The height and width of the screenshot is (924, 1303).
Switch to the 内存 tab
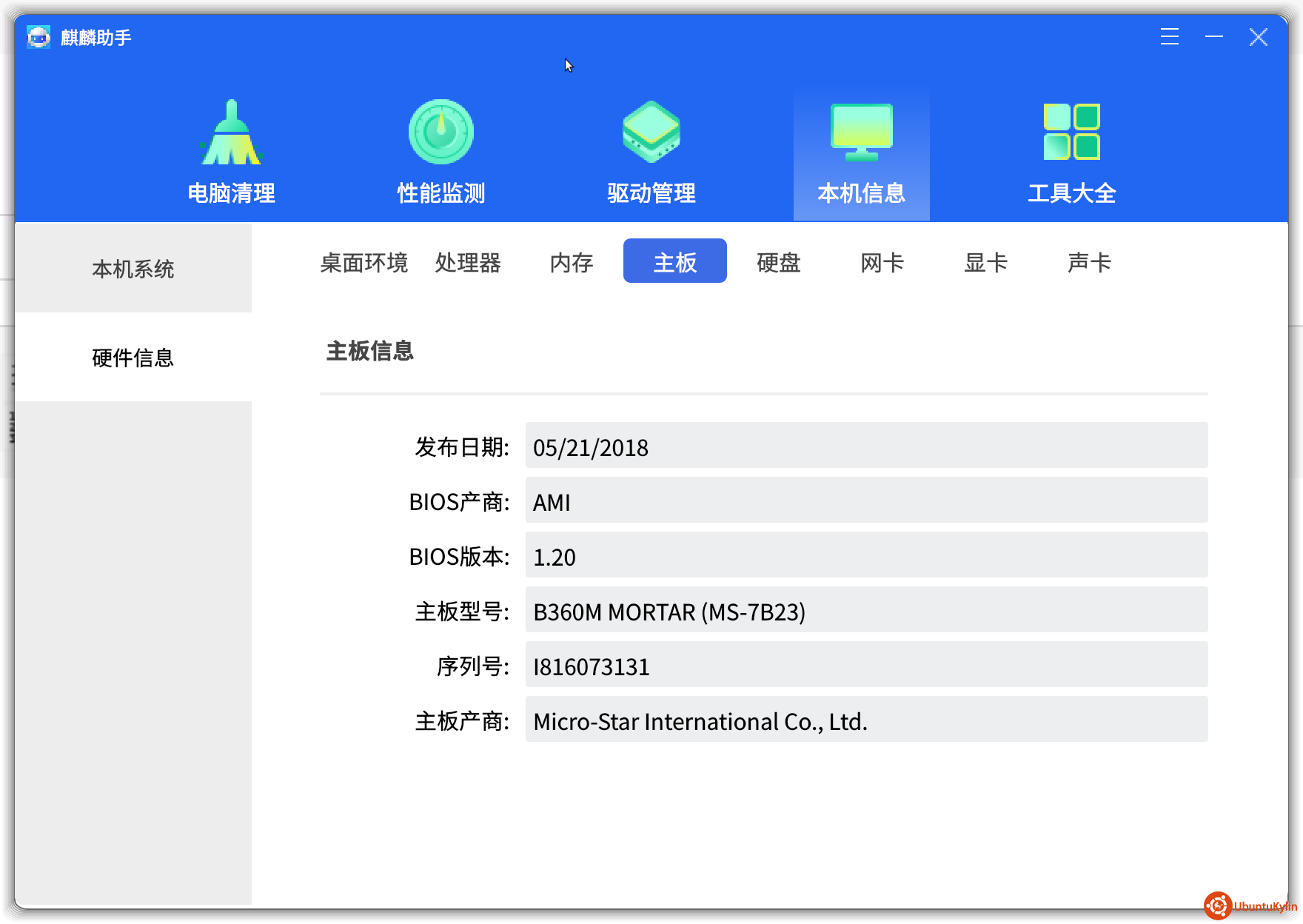(572, 262)
